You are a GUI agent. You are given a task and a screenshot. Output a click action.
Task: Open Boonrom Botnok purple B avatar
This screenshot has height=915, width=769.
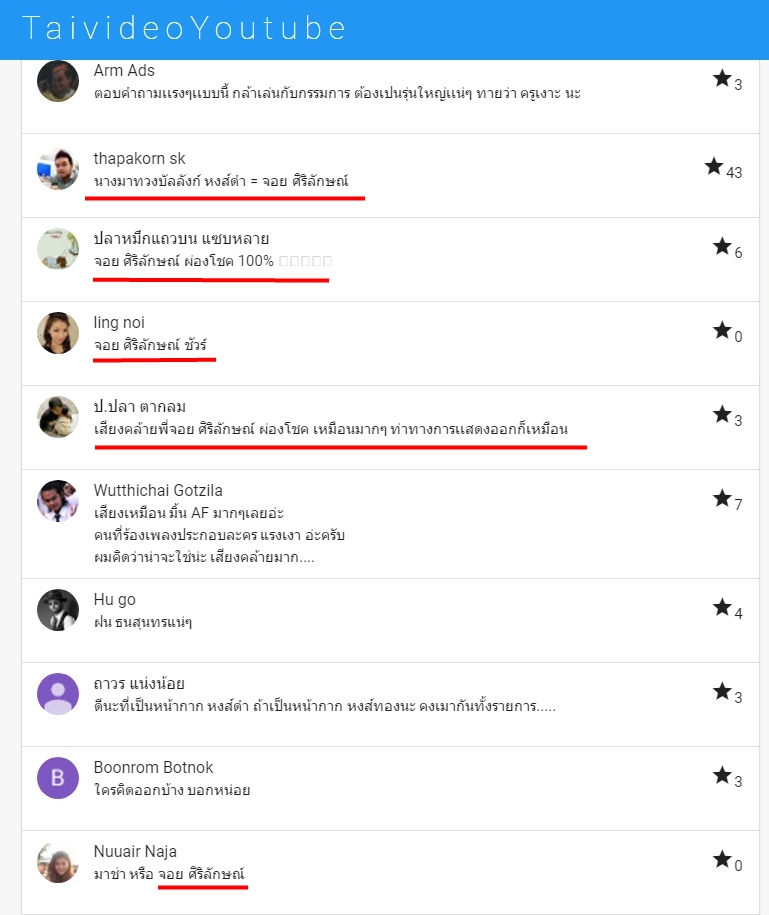pyautogui.click(x=58, y=778)
